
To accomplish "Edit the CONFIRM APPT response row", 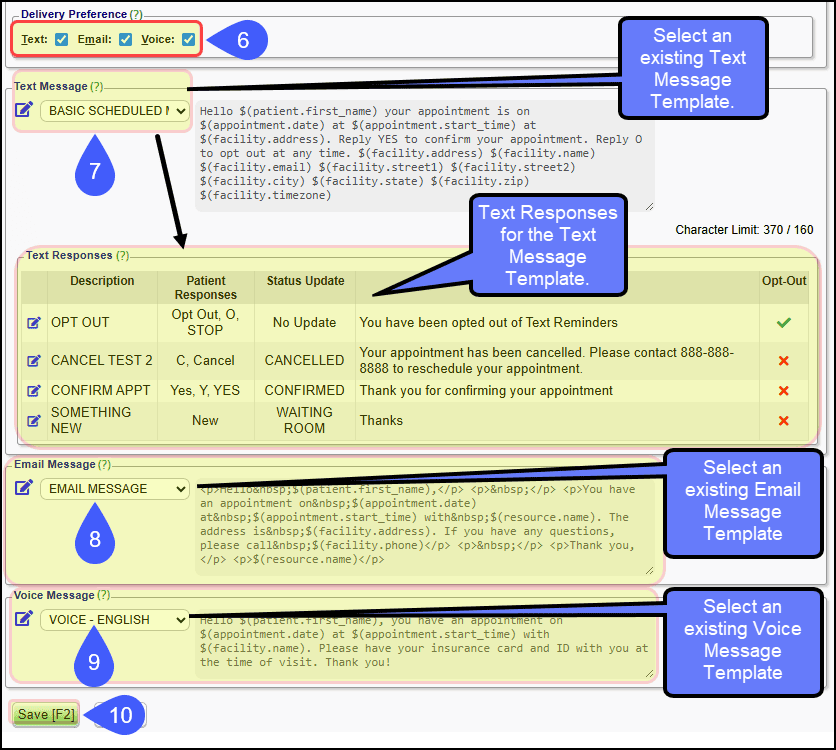I will pos(34,391).
